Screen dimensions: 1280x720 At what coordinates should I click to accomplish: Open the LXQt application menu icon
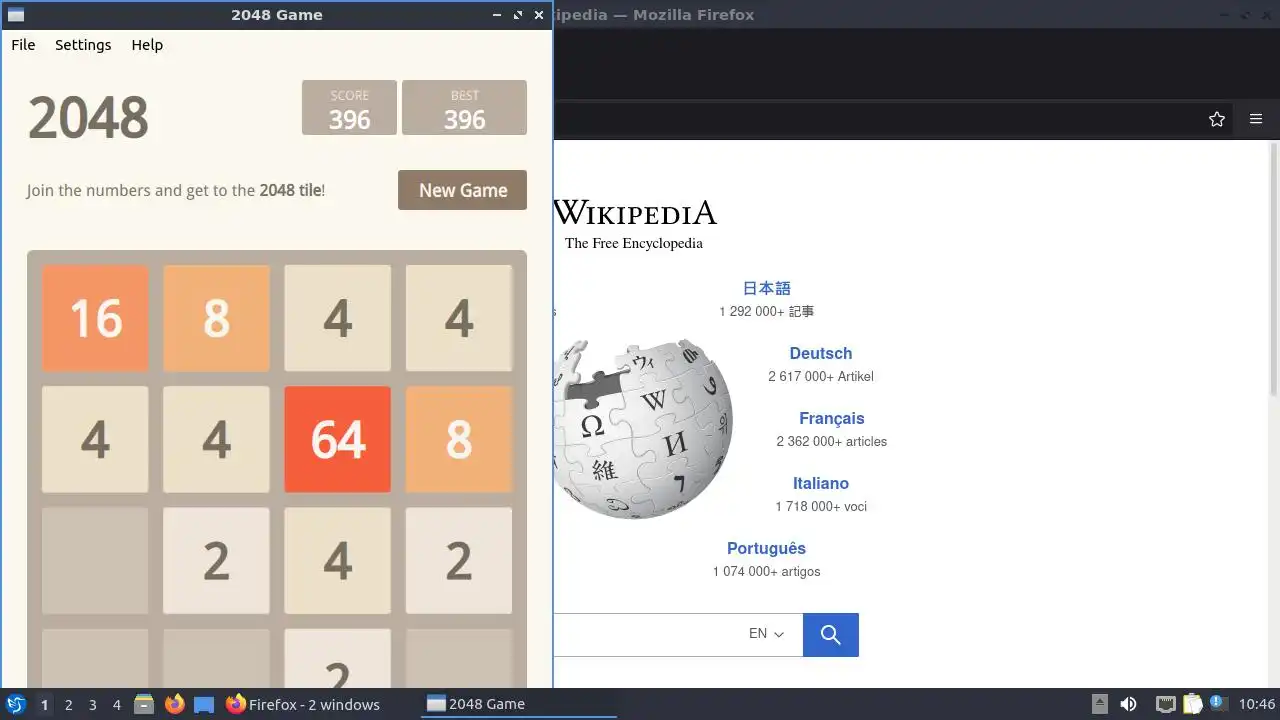[15, 705]
